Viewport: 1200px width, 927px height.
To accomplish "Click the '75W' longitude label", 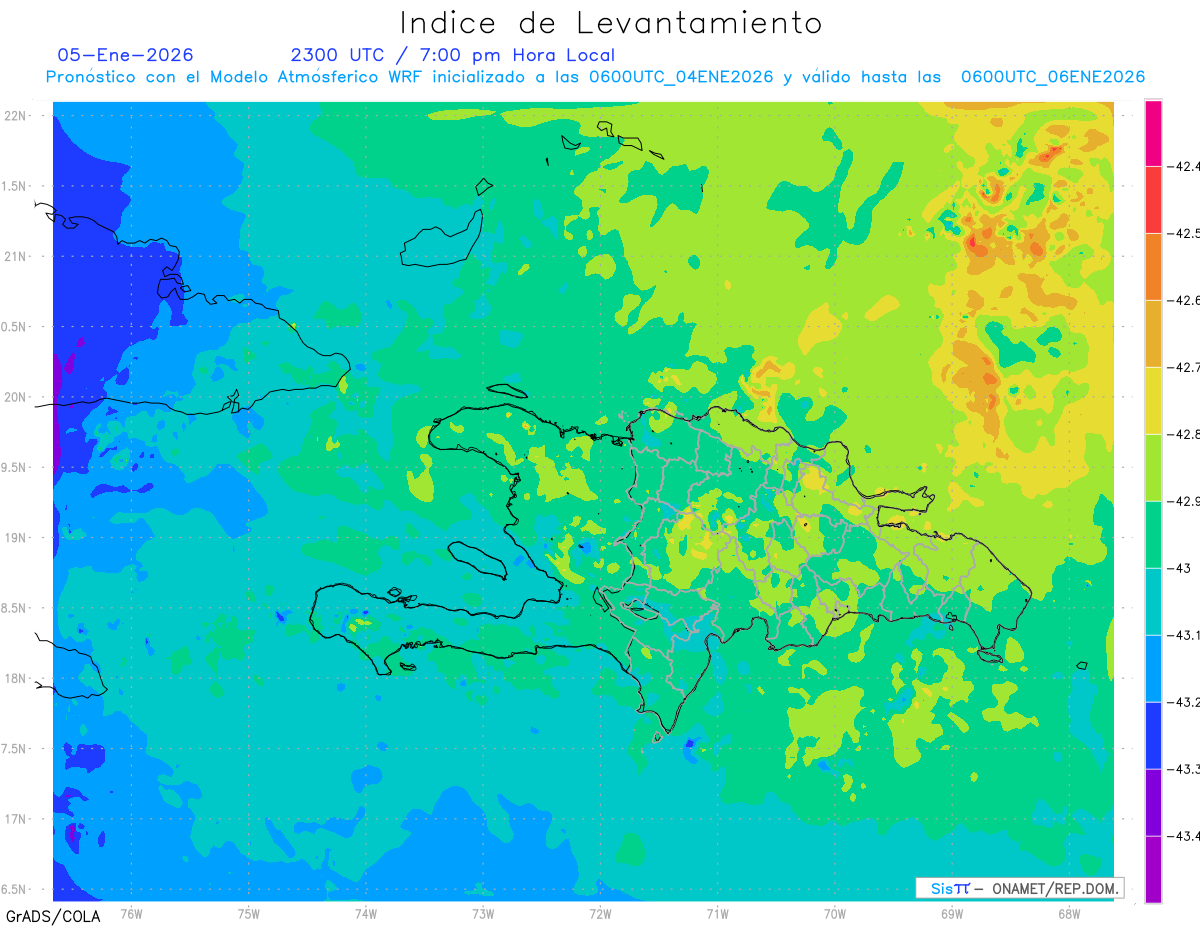I will pos(249,913).
